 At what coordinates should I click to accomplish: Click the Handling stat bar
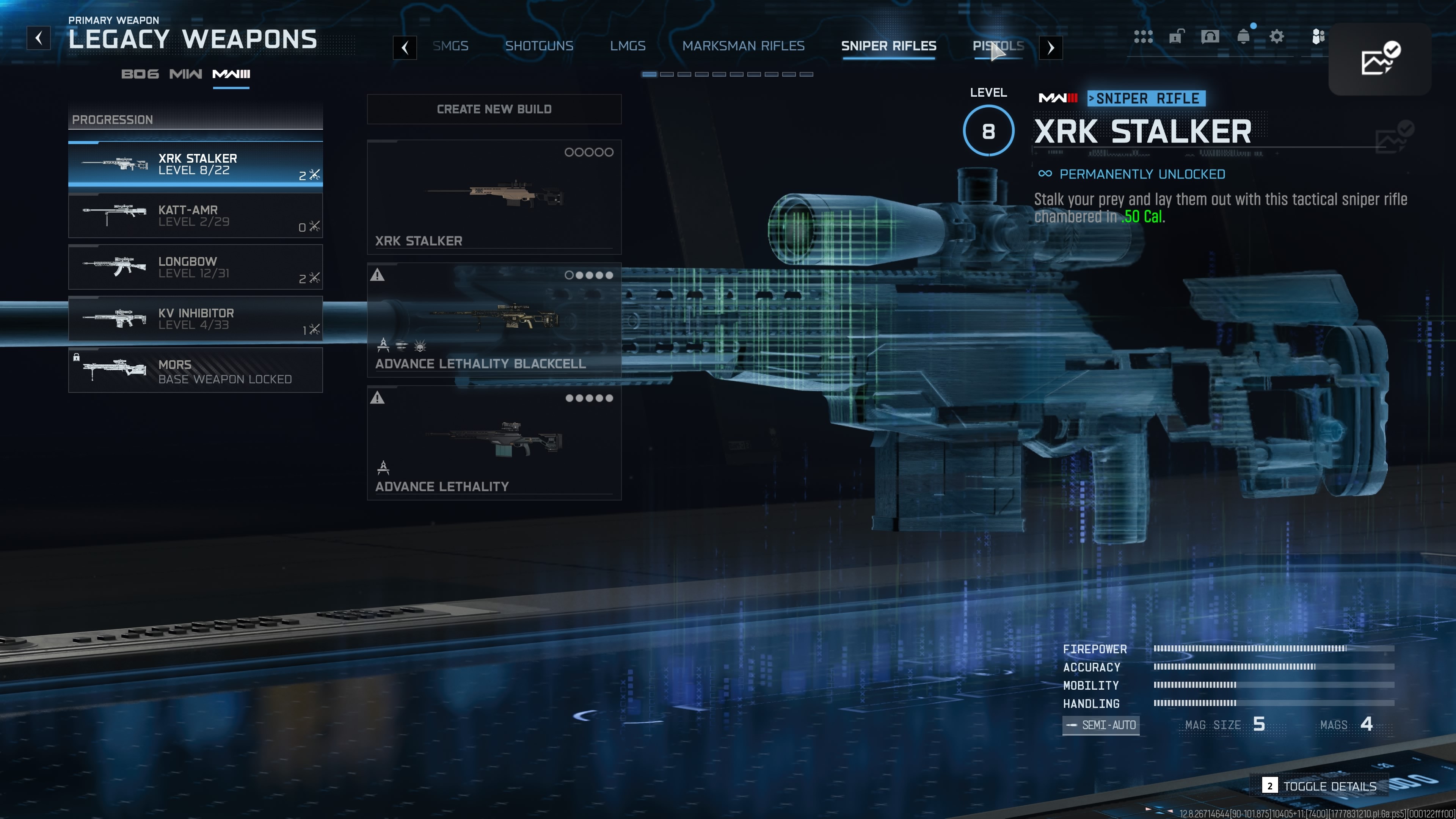1274,703
